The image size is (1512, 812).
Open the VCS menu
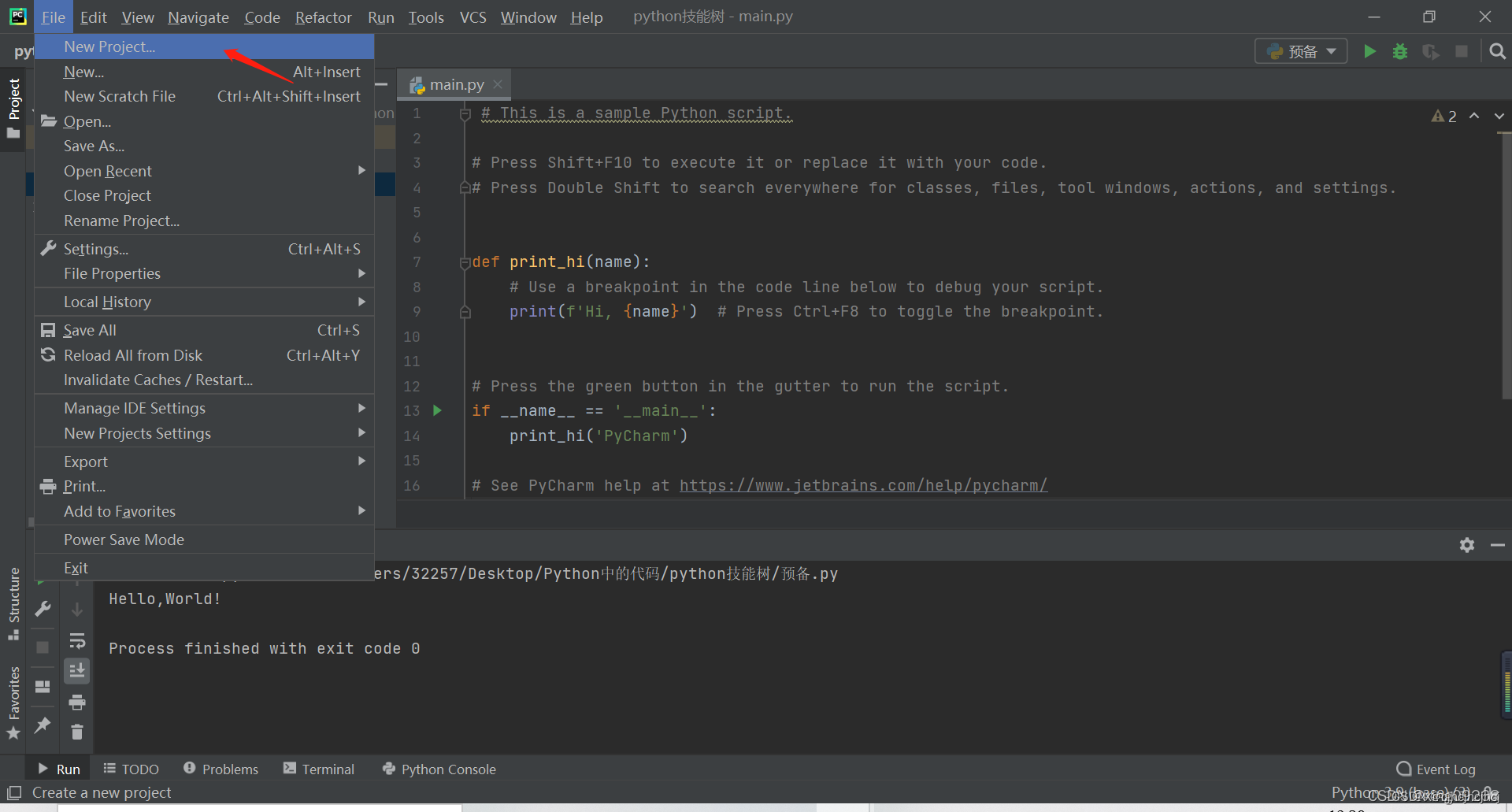point(472,17)
